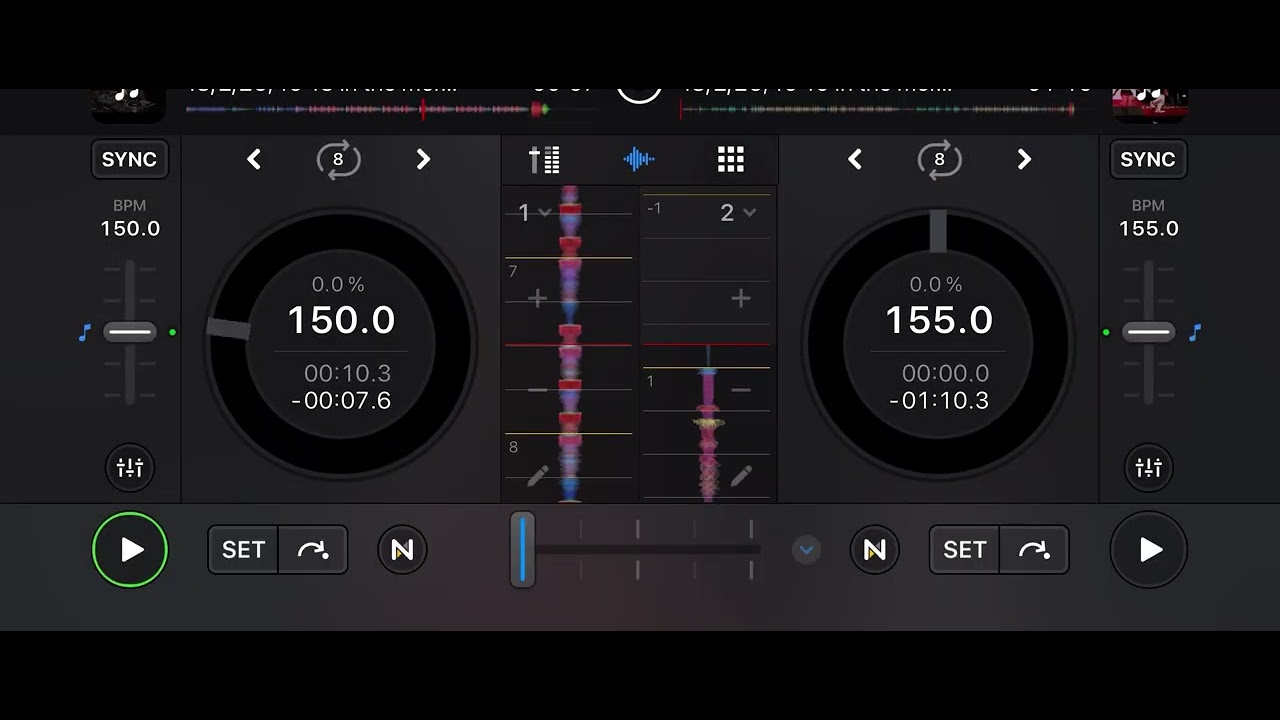Viewport: 1280px width, 720px height.
Task: Open the mixer faders view
Action: click(544, 159)
